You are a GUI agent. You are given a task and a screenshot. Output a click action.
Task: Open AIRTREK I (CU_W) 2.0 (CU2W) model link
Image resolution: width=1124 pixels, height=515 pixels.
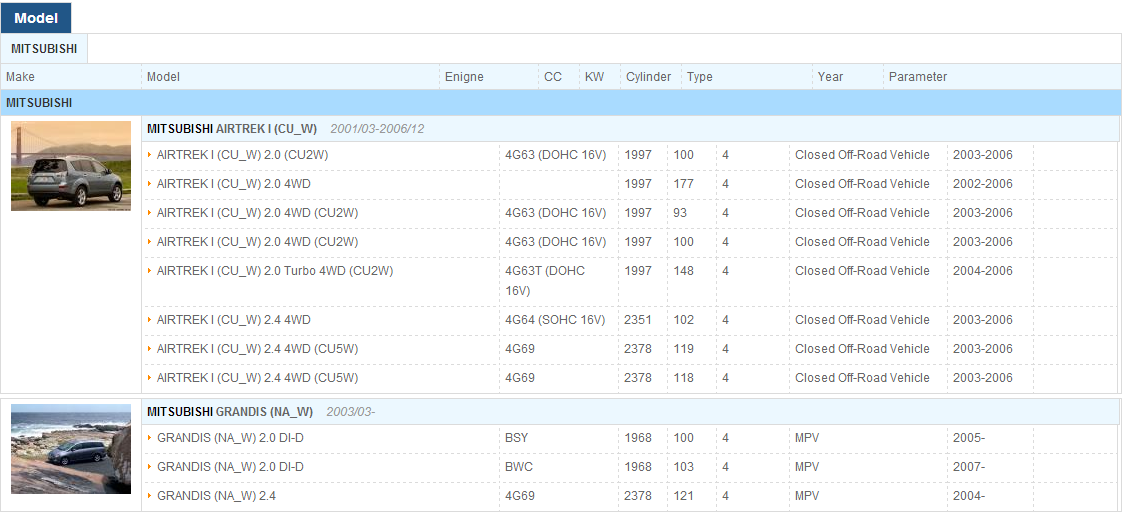[242, 155]
